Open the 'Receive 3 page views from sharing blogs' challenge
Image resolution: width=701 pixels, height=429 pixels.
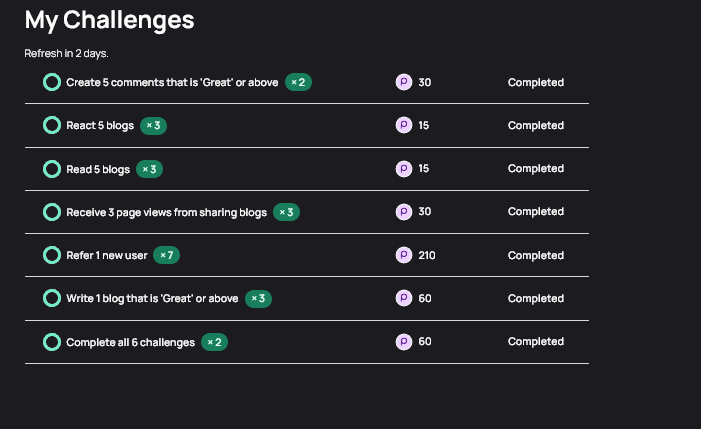click(x=166, y=212)
